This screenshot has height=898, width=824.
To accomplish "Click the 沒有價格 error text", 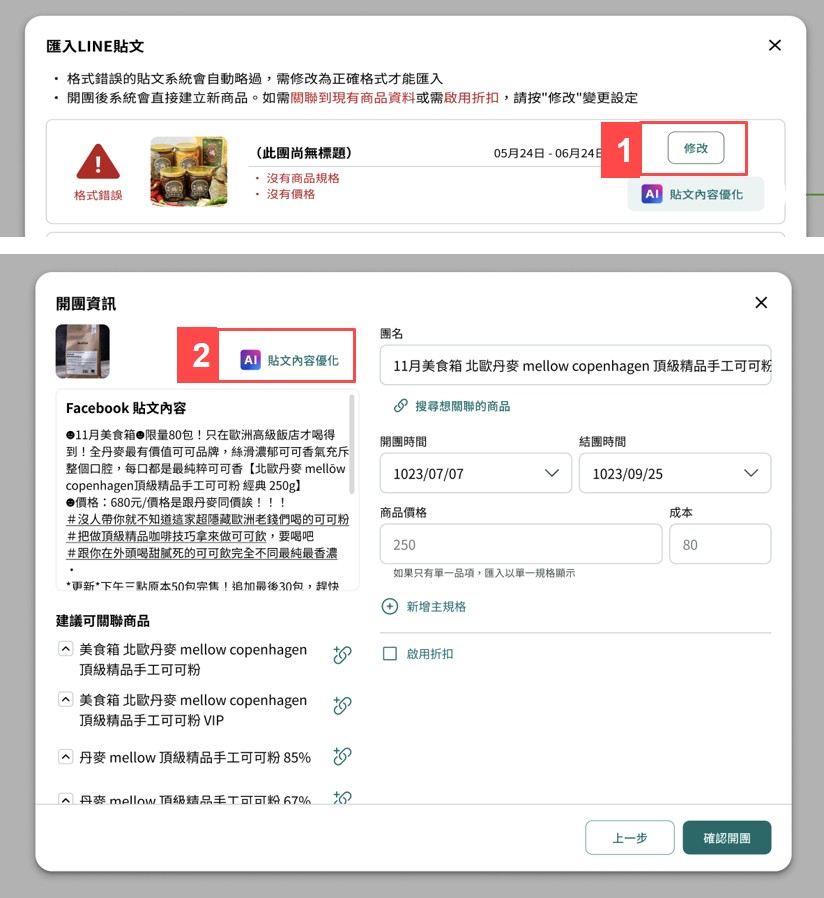I will pyautogui.click(x=291, y=194).
